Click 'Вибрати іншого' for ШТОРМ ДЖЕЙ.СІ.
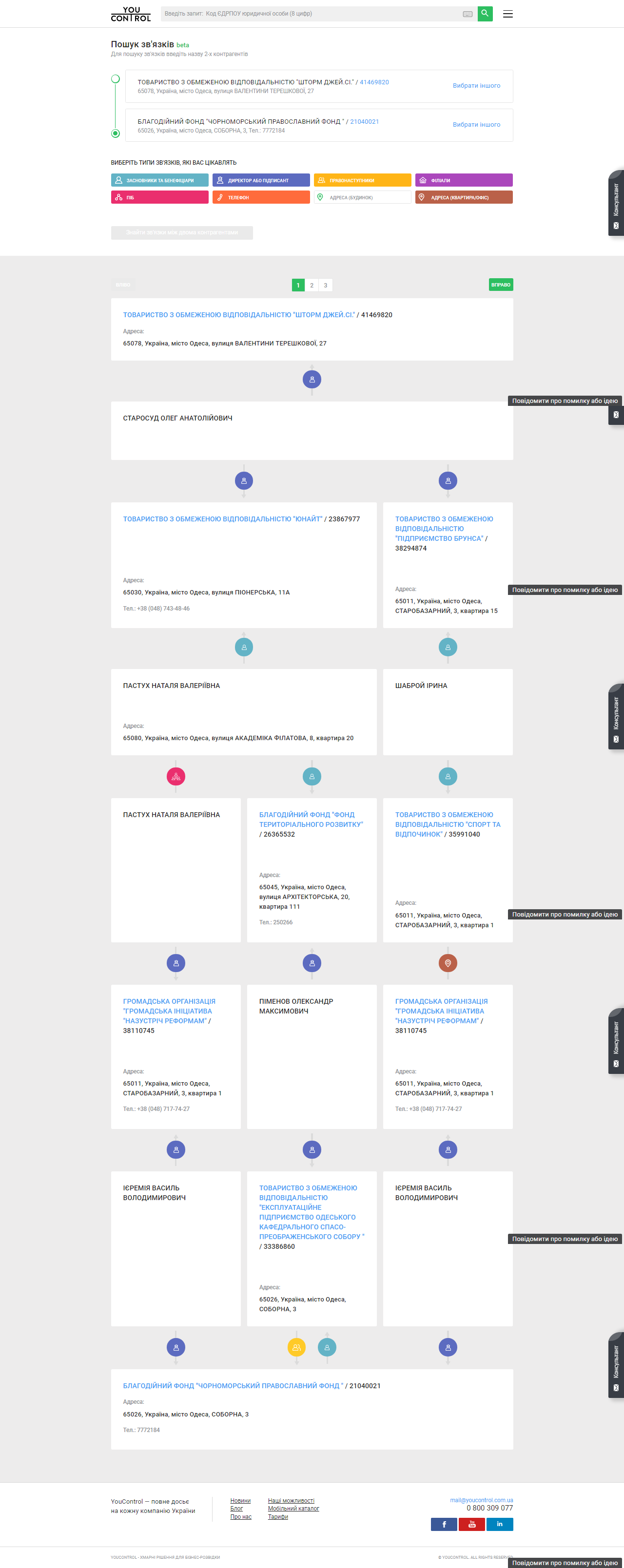The height and width of the screenshot is (1568, 624). pyautogui.click(x=476, y=86)
